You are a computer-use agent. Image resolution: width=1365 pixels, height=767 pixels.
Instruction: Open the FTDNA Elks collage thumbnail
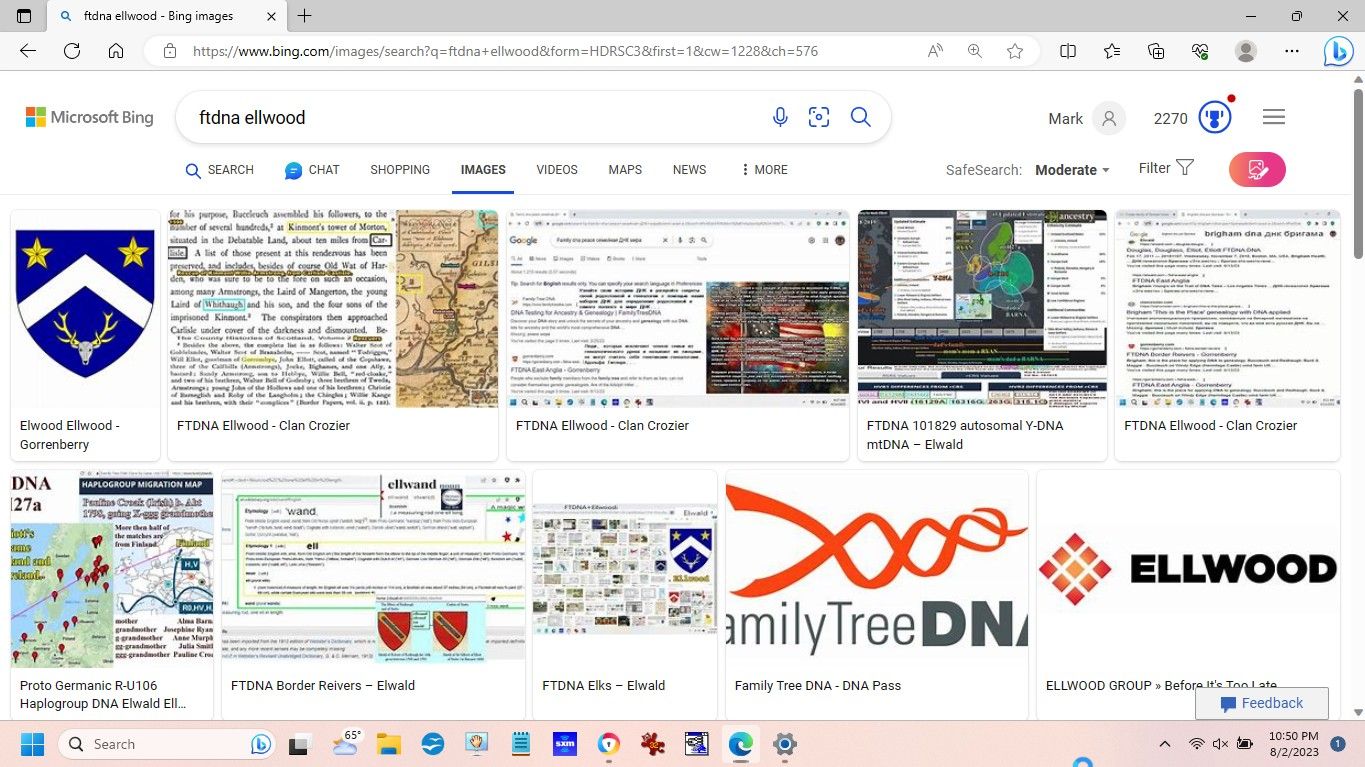625,571
